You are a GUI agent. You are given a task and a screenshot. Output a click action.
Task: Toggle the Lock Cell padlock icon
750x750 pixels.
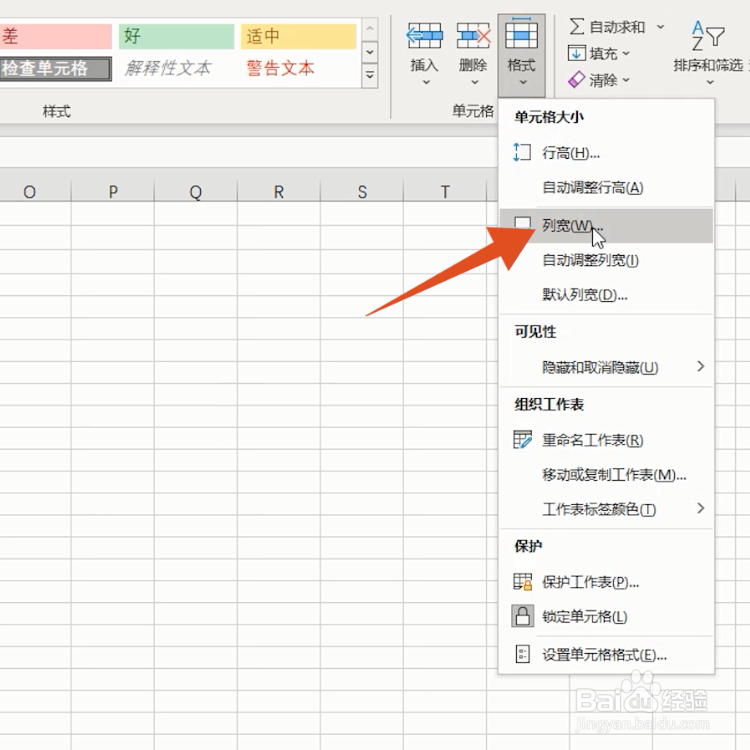[x=522, y=616]
